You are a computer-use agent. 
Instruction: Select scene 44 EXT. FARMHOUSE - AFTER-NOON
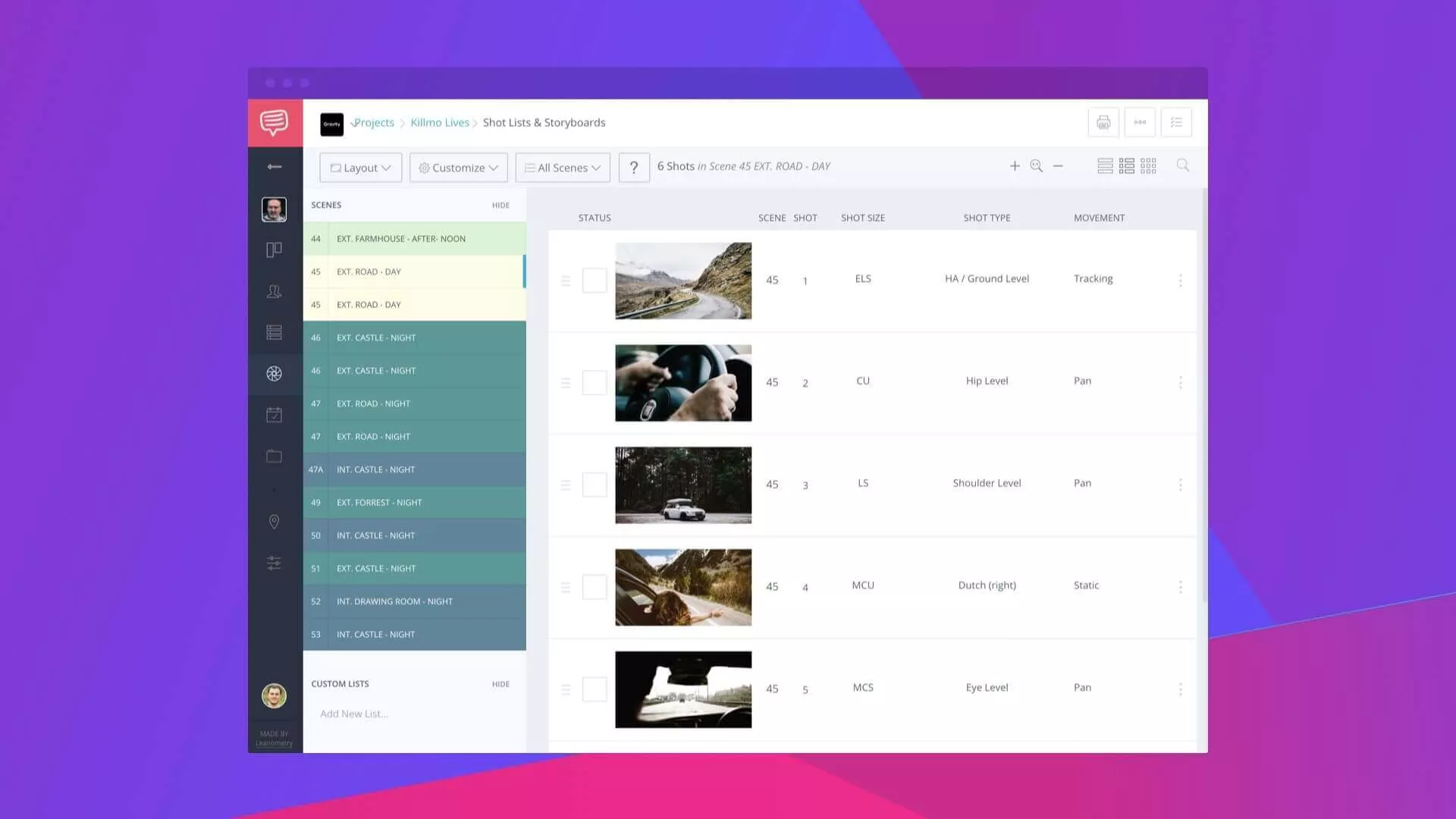414,239
